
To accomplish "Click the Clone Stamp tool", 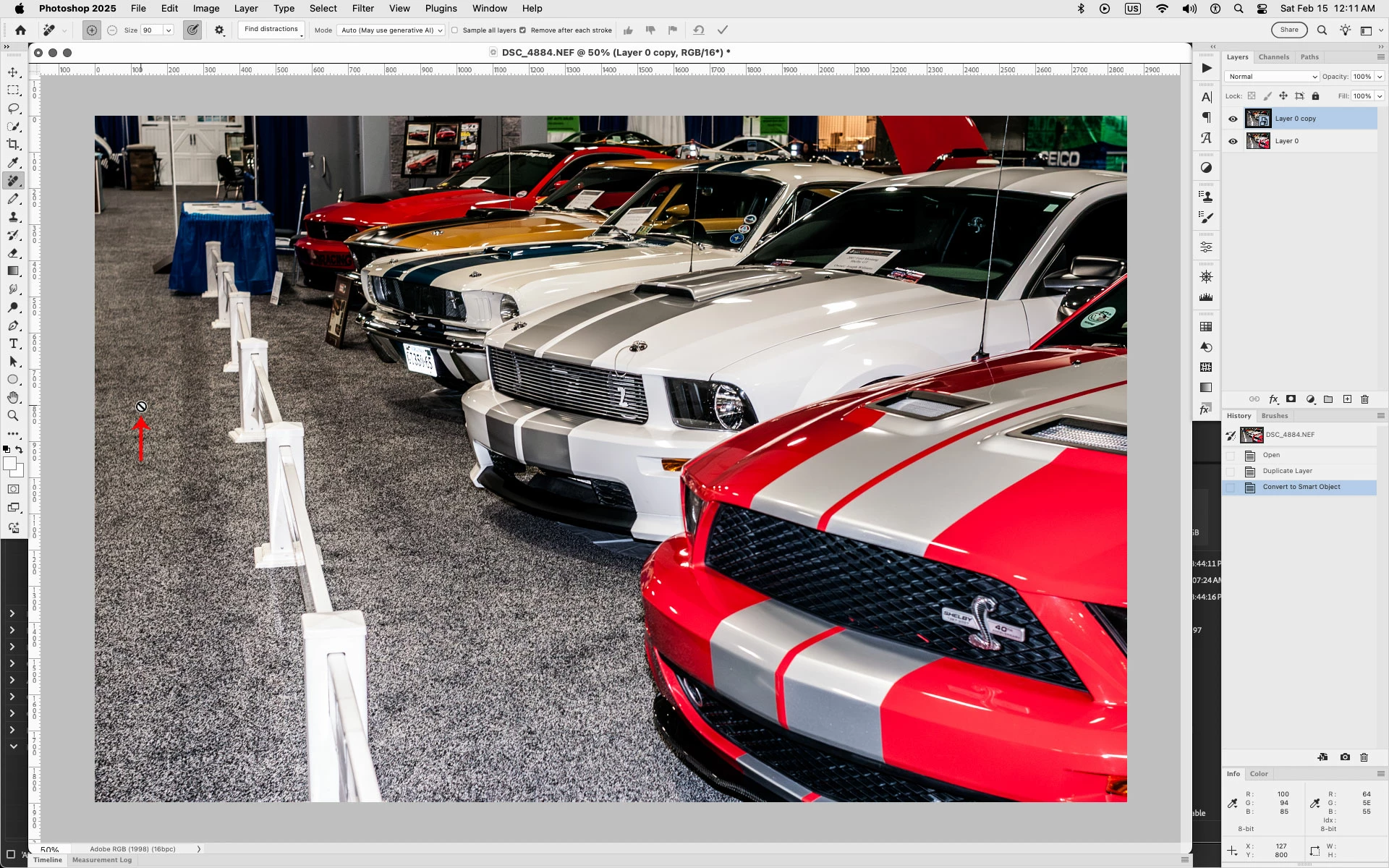I will [x=13, y=217].
